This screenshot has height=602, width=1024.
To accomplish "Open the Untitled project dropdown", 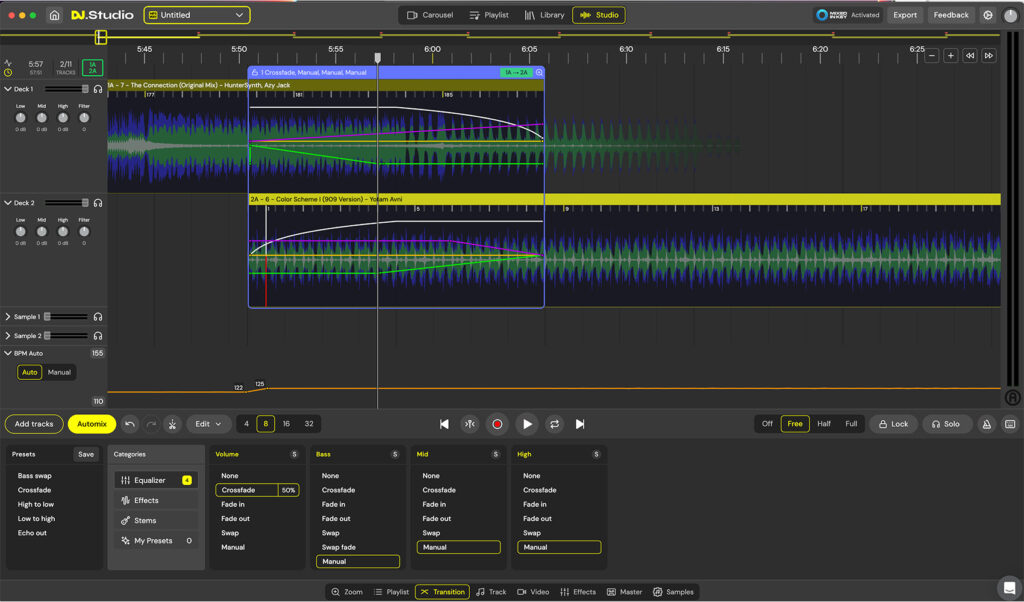I will click(197, 14).
